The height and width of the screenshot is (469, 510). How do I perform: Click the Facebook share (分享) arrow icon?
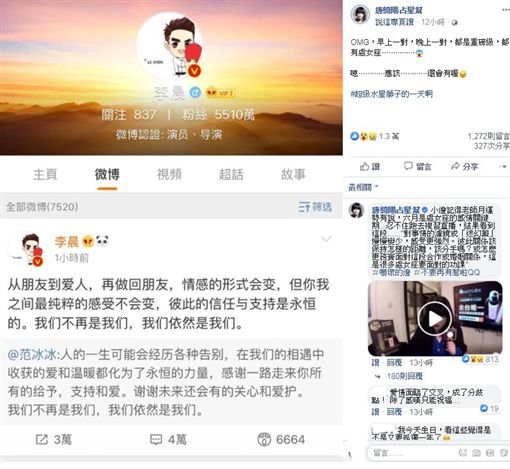[x=455, y=166]
